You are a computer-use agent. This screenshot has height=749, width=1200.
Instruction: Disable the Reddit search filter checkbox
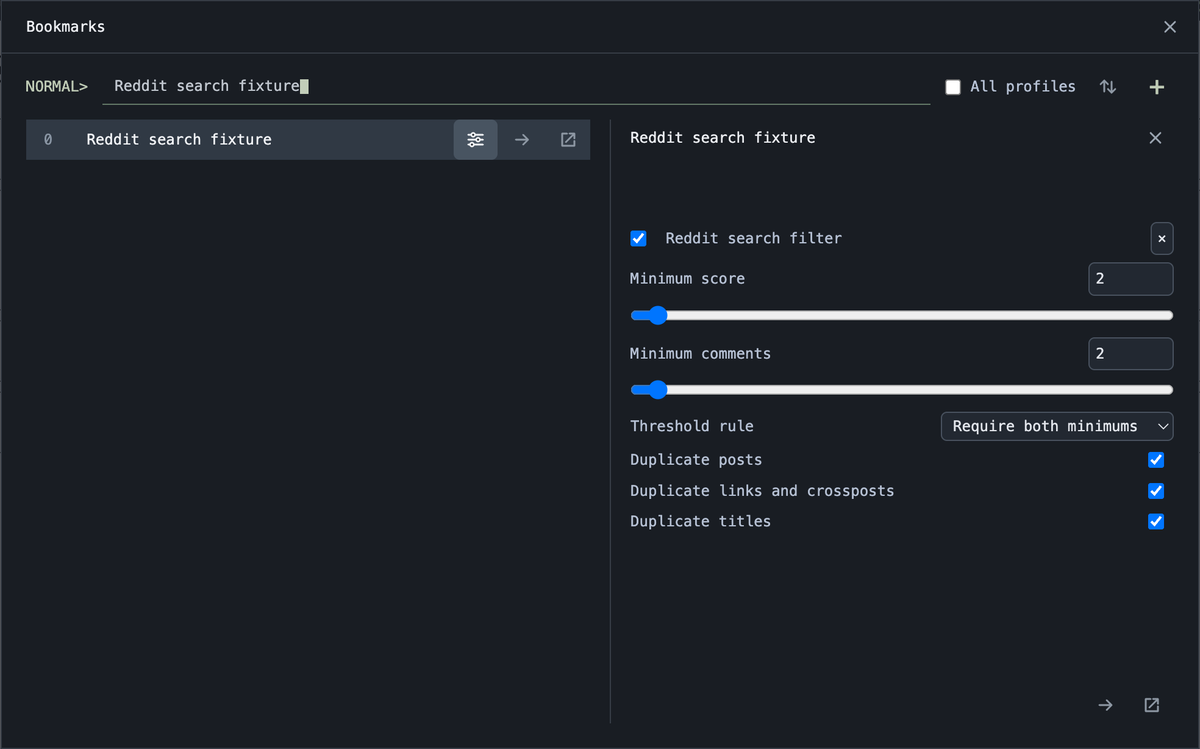click(638, 238)
